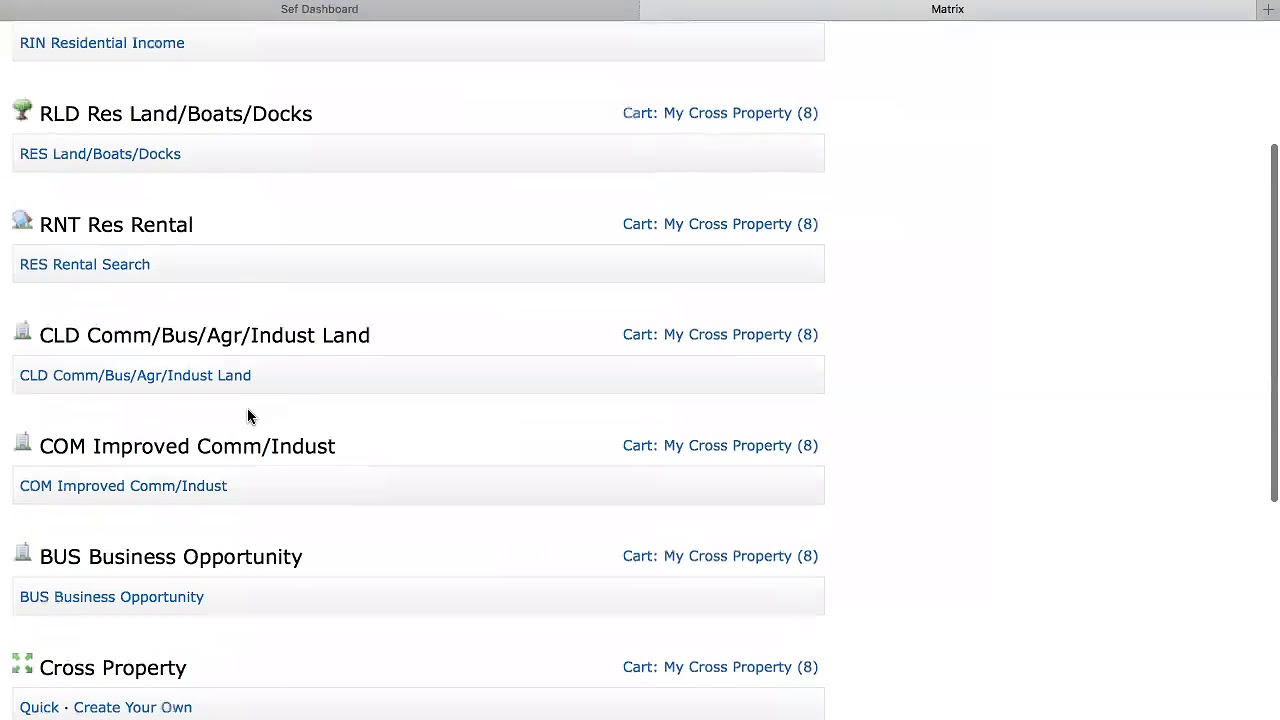Viewport: 1280px width, 720px height.
Task: Open a new browser tab with the plus icon
Action: pos(1268,9)
